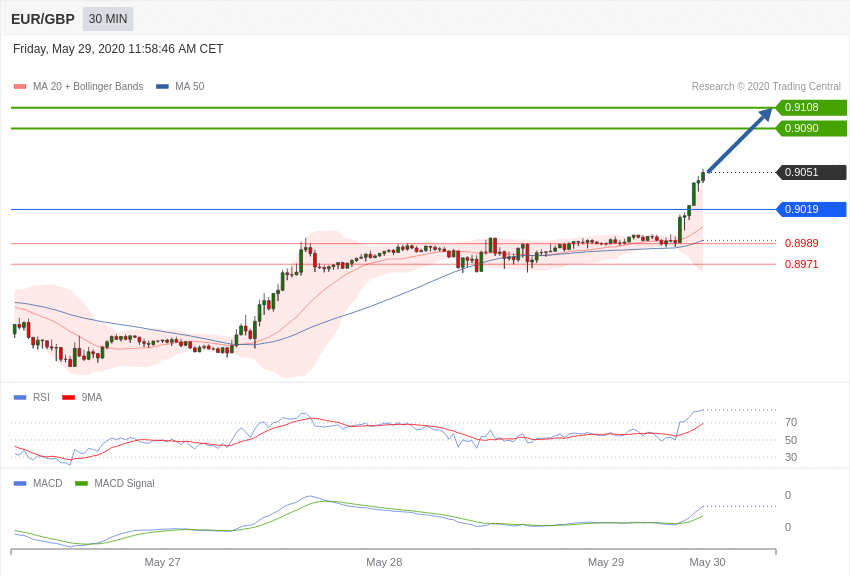
Task: Click the MA 20 + Bollinger Bands legend swatch
Action: tap(20, 87)
